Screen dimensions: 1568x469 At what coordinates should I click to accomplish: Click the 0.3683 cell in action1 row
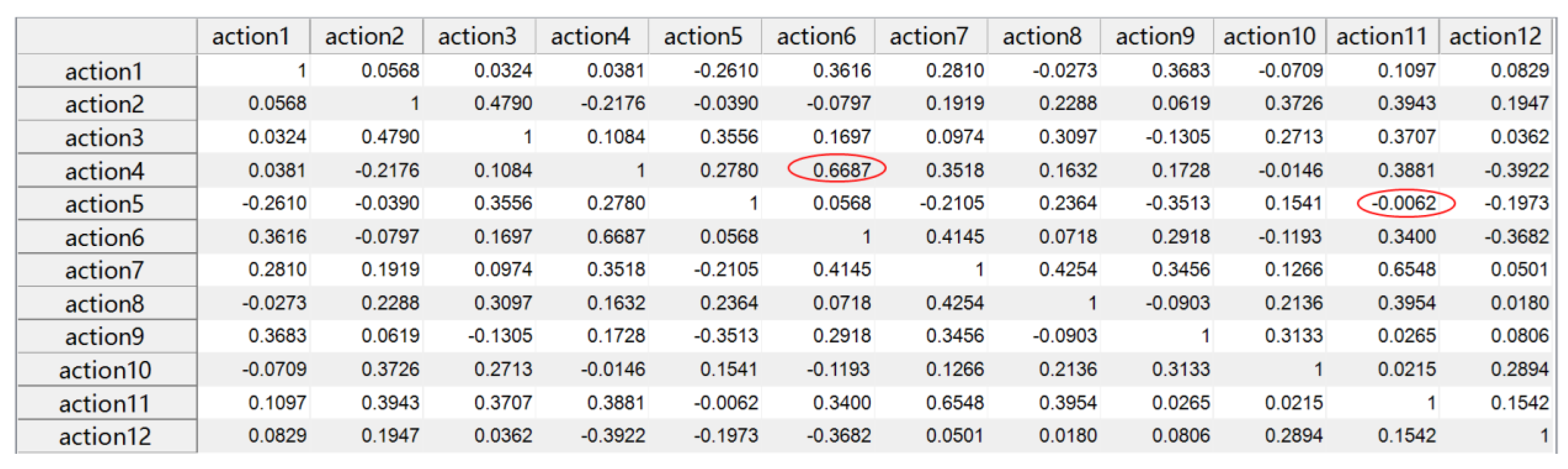pyautogui.click(x=1180, y=71)
